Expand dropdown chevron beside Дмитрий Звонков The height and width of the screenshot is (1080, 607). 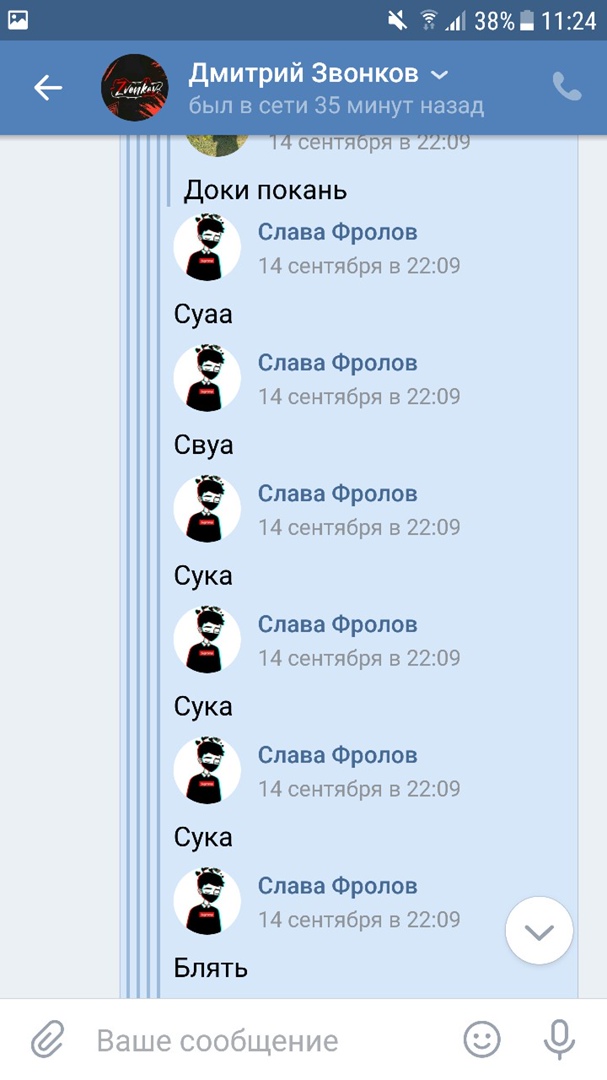point(439,74)
